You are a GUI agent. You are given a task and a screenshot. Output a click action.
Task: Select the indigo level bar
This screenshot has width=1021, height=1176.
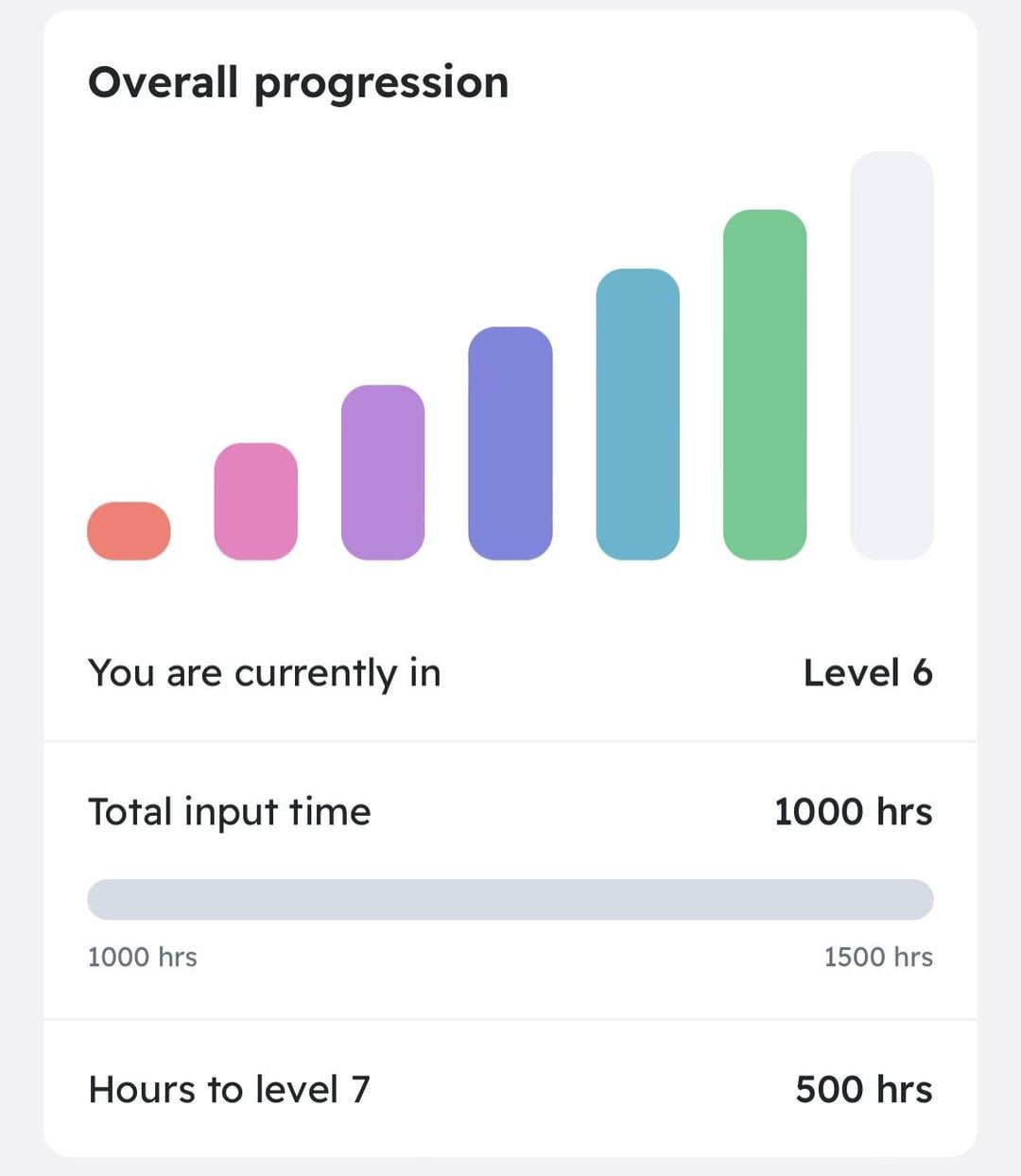click(510, 443)
